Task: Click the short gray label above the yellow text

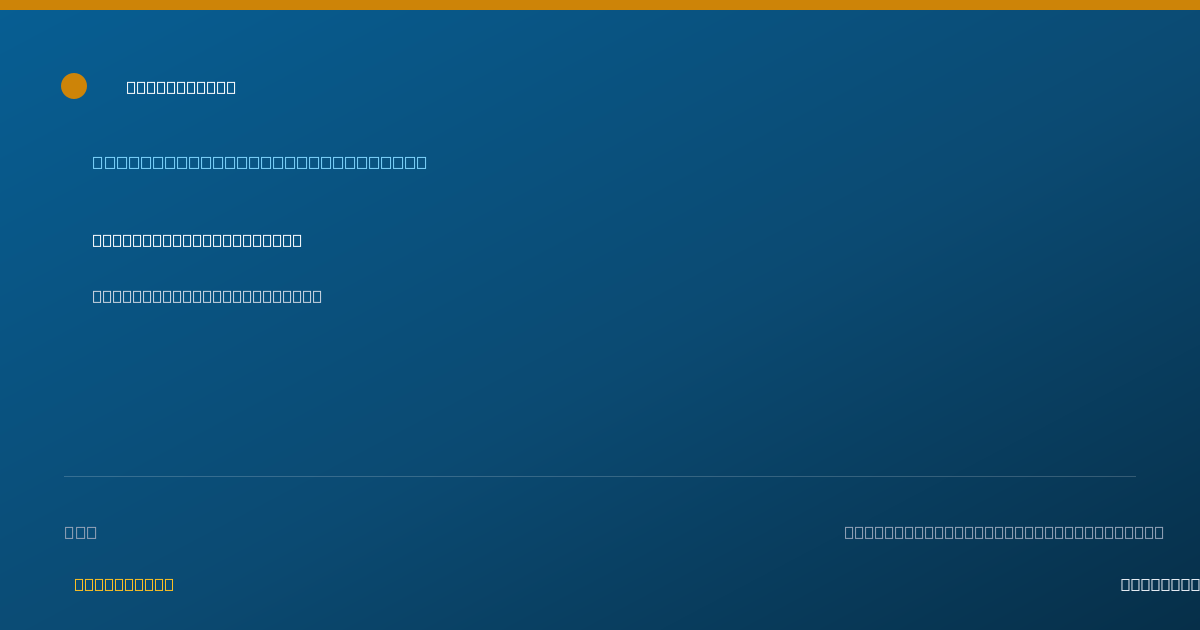Action: 81,532
